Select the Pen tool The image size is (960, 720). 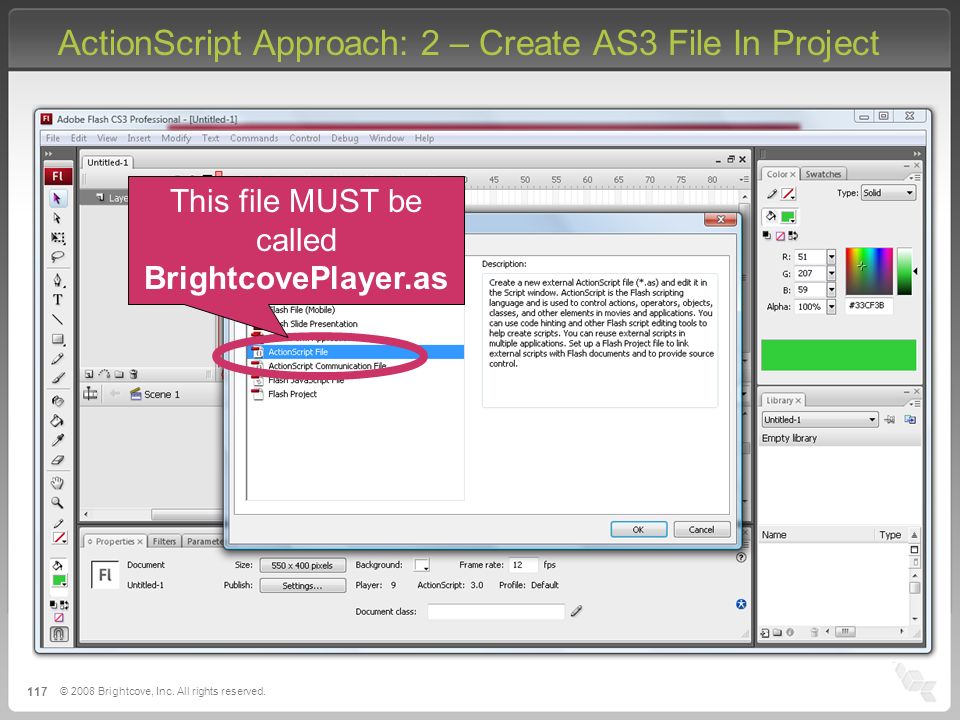click(58, 280)
